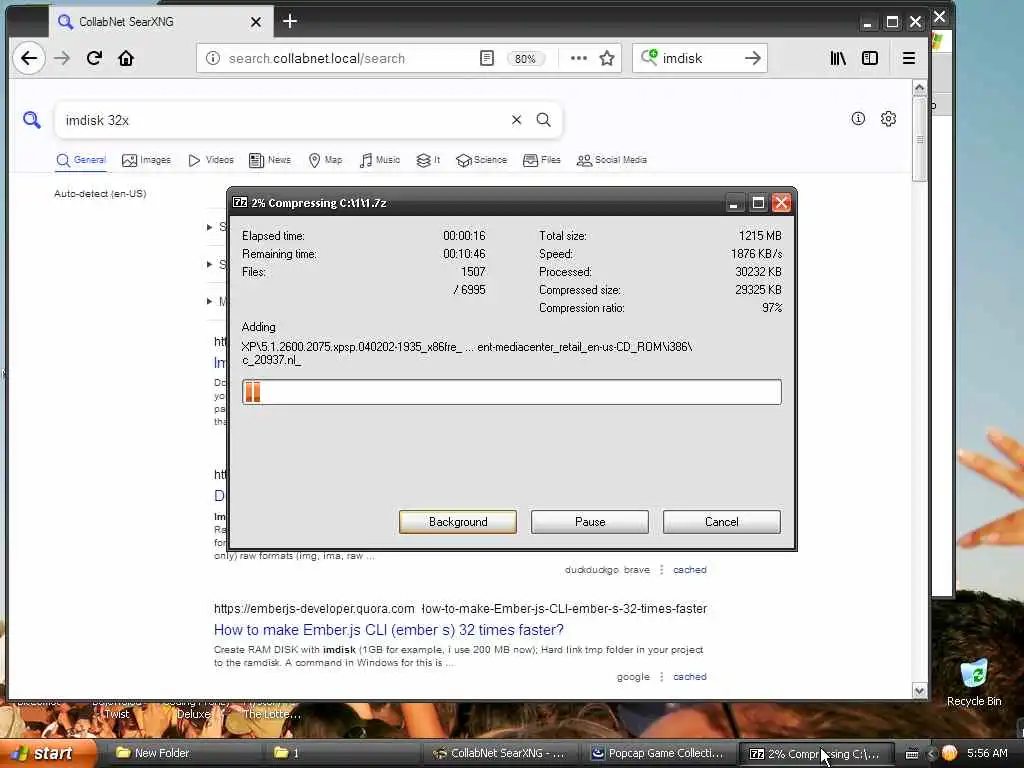Click the search submit magnifier icon

pyautogui.click(x=543, y=120)
